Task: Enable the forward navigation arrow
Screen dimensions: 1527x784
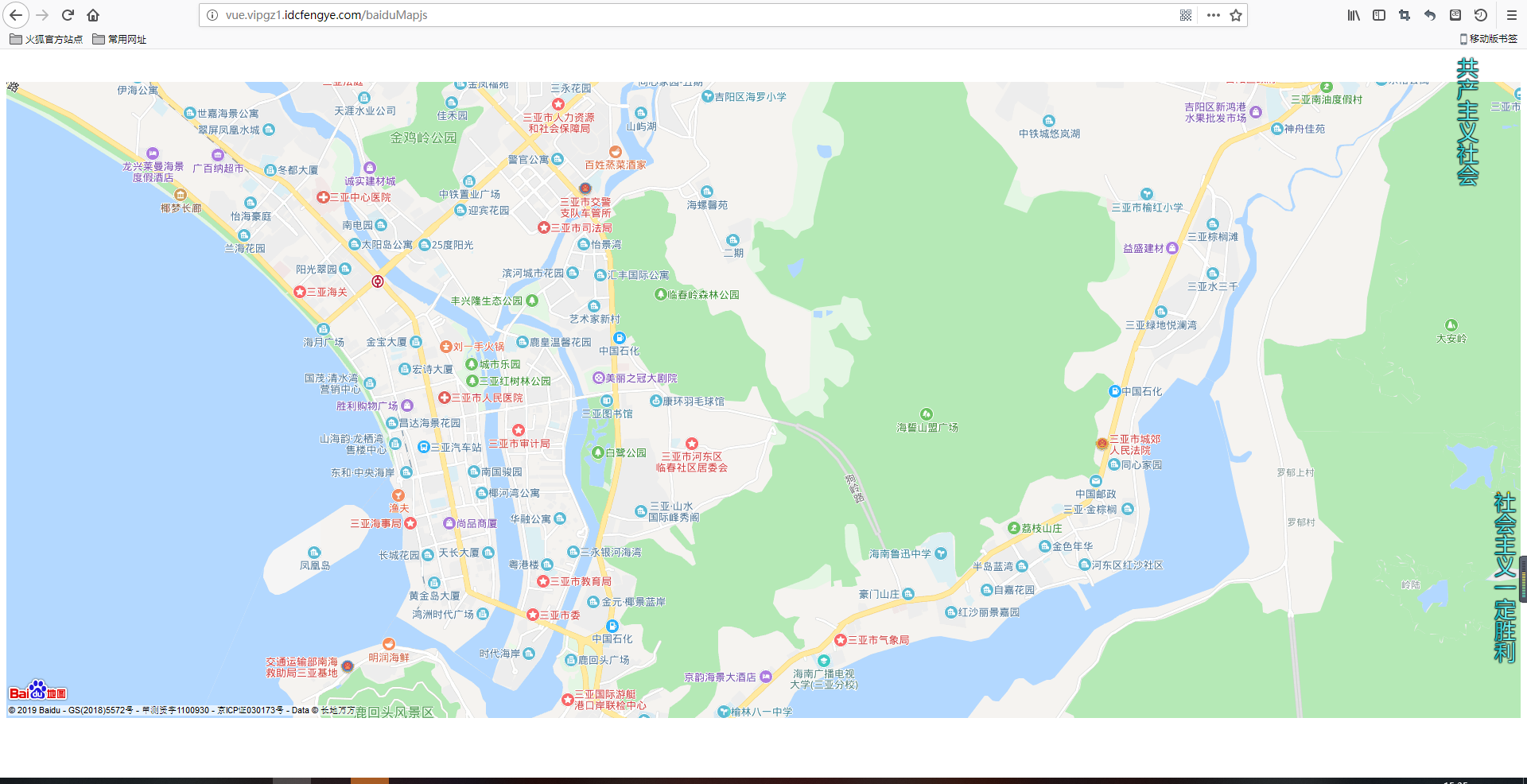Action: click(x=41, y=14)
